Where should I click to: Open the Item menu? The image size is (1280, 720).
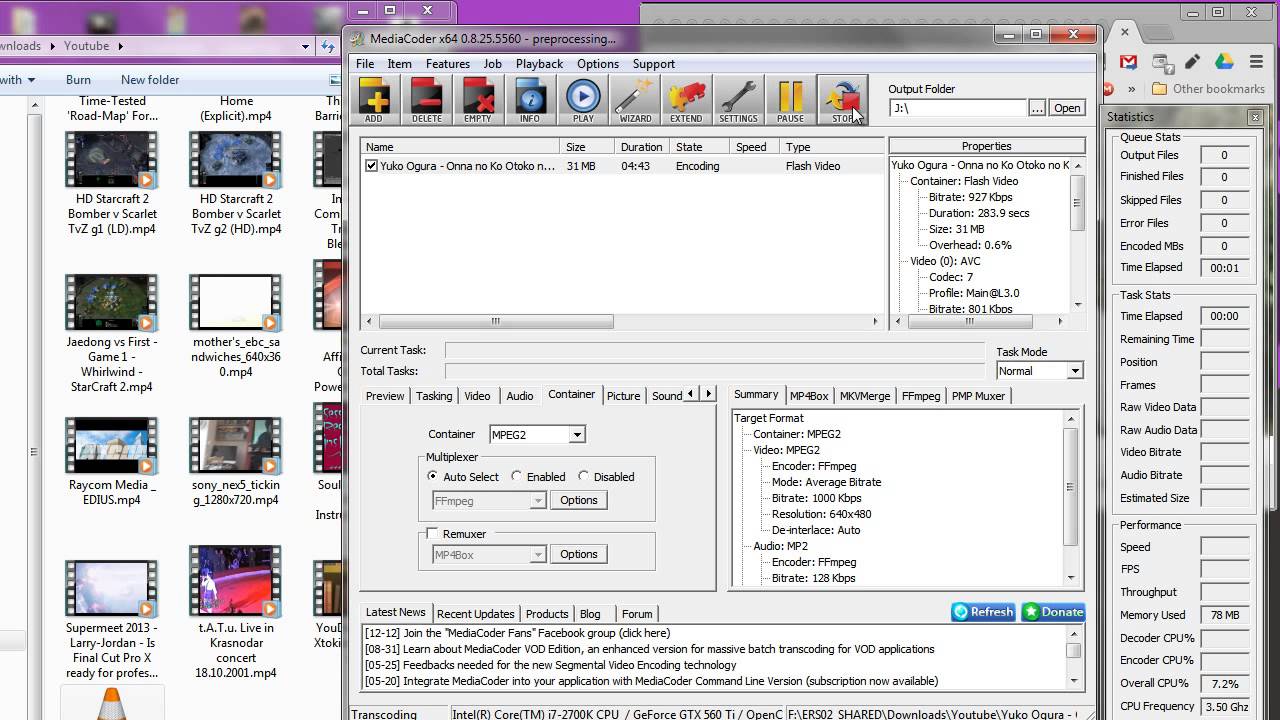399,64
